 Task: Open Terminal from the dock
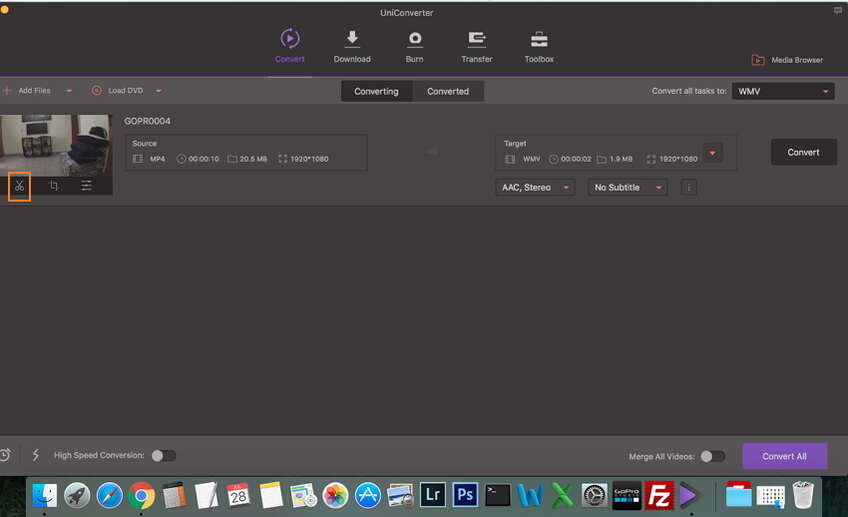point(498,495)
